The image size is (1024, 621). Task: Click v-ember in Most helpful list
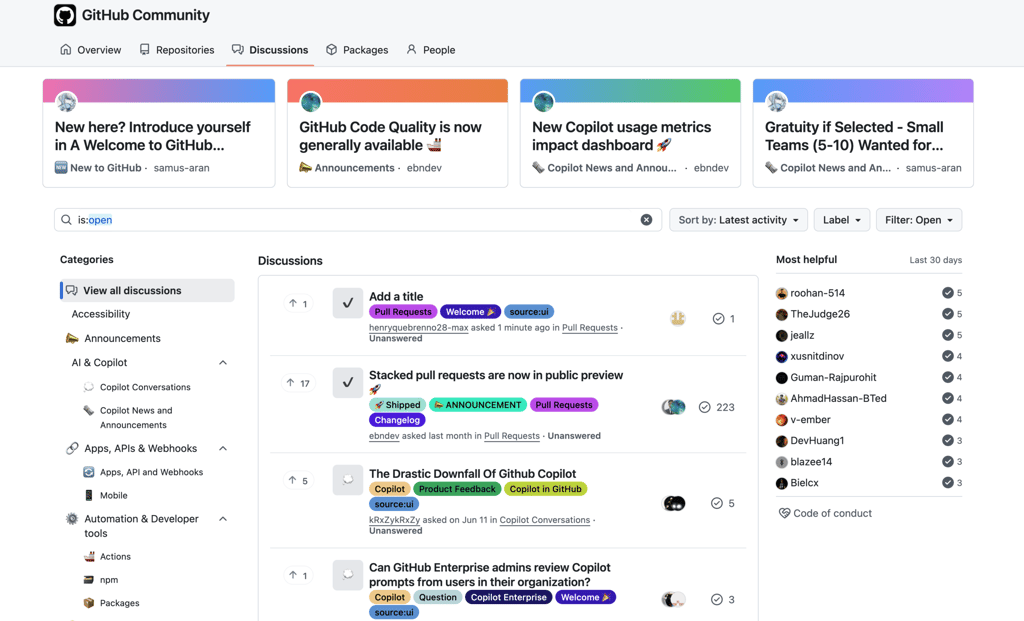[x=810, y=420]
